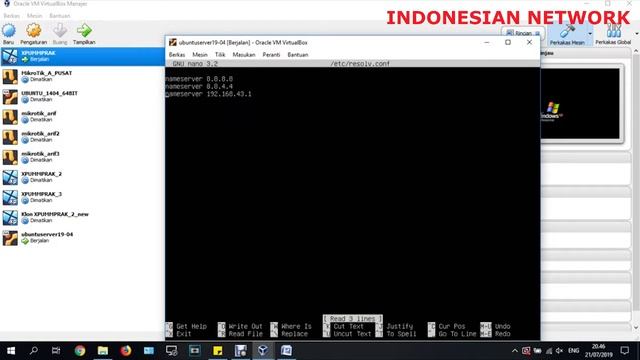Viewport: 640px width, 360px height.
Task: Click the UBUNTU_1404_64BIT OS icon
Action: [10, 97]
